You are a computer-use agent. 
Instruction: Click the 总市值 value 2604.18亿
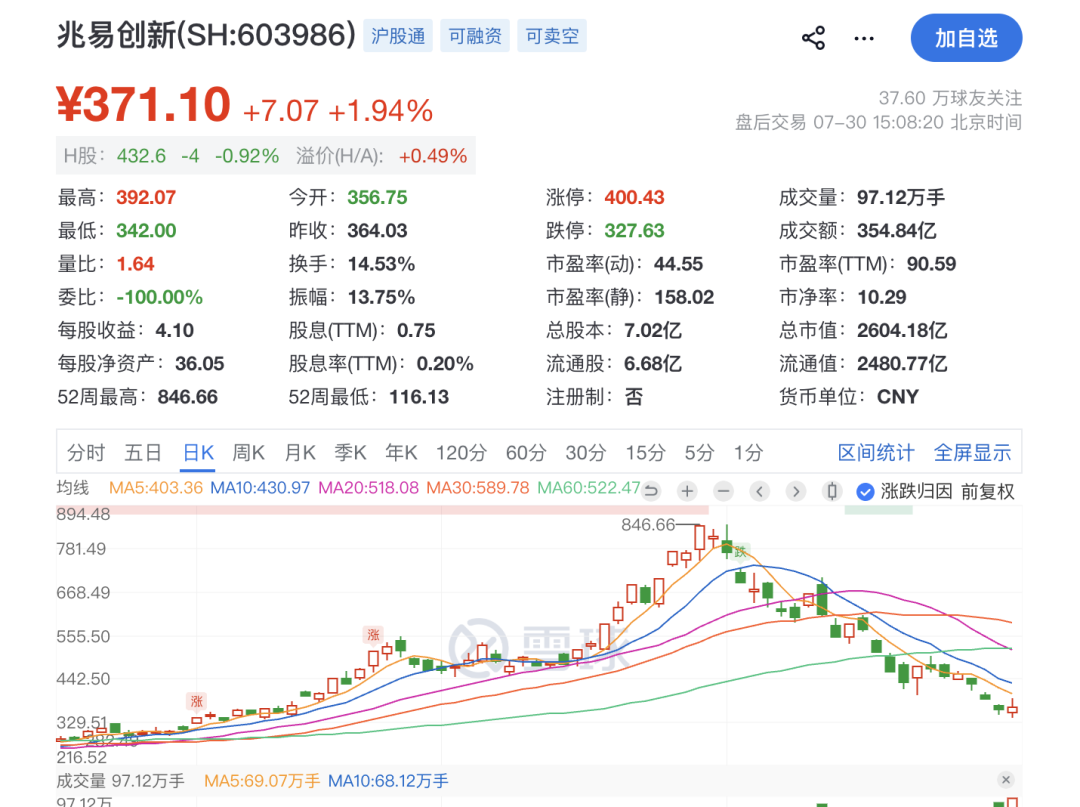pyautogui.click(x=902, y=331)
